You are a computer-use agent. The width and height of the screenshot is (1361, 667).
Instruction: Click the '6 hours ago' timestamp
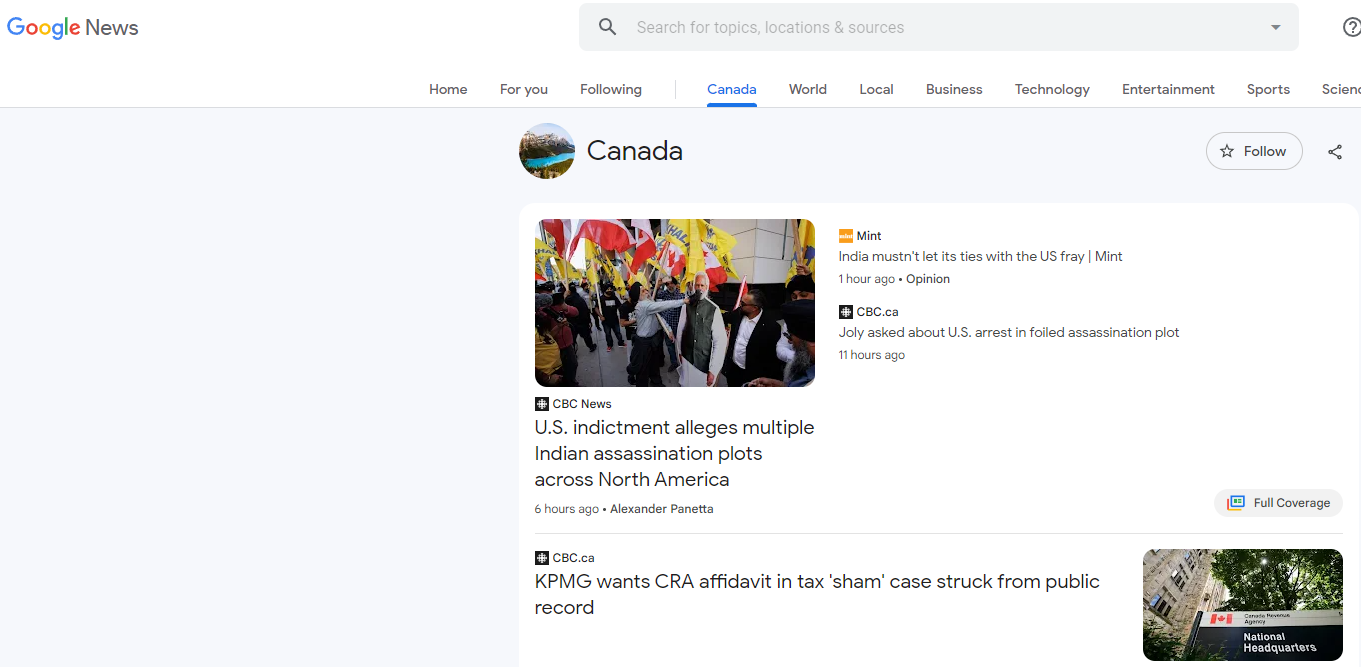(x=567, y=509)
